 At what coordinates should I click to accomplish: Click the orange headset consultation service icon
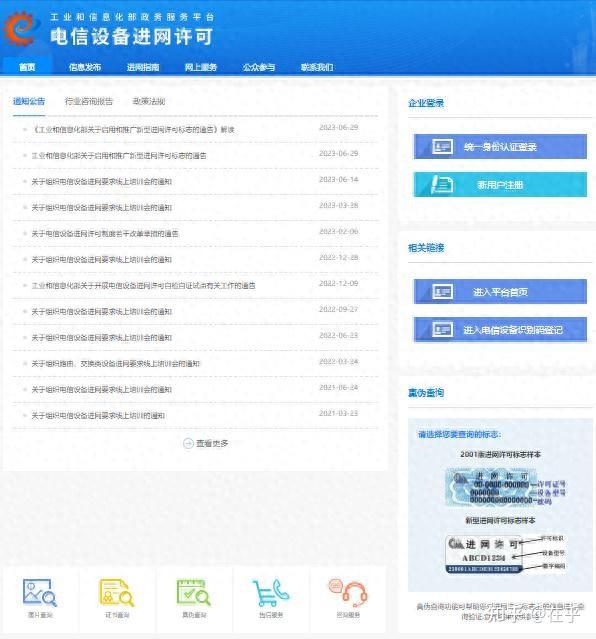coord(348,593)
